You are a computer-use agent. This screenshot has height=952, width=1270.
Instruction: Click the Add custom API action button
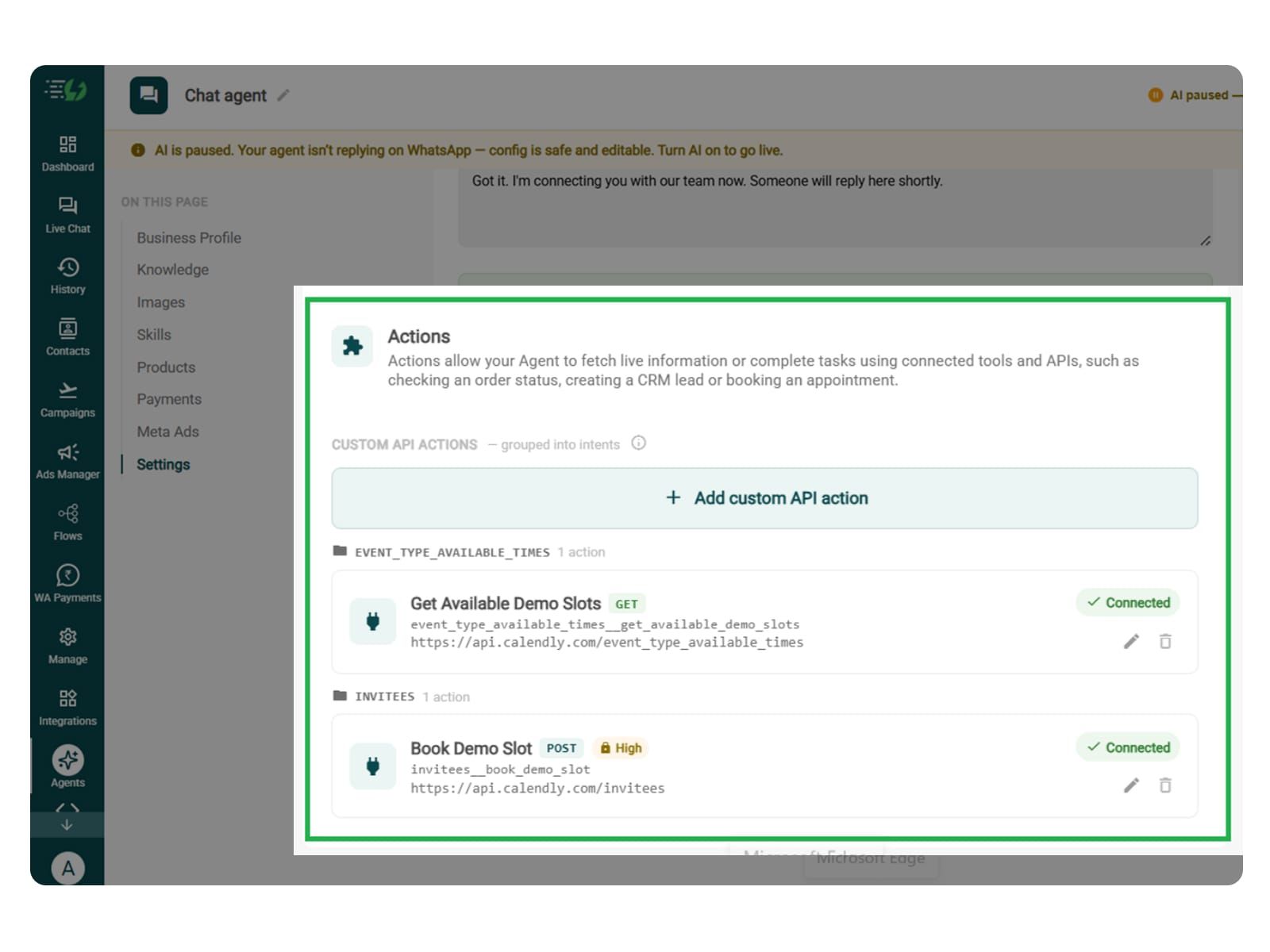click(764, 498)
